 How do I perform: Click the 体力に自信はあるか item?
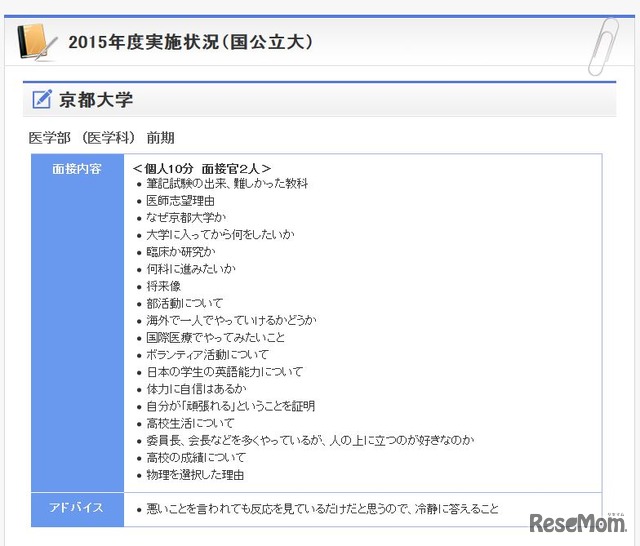[196, 389]
